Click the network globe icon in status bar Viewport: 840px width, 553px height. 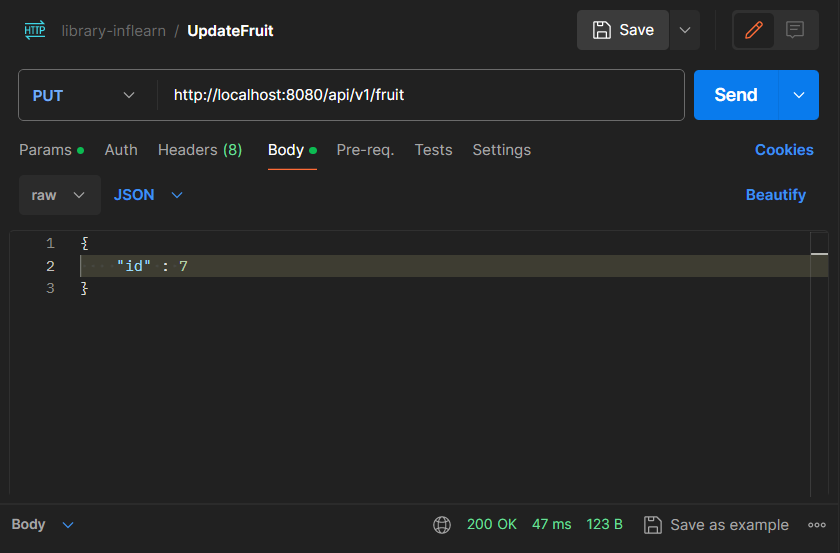pyautogui.click(x=442, y=525)
